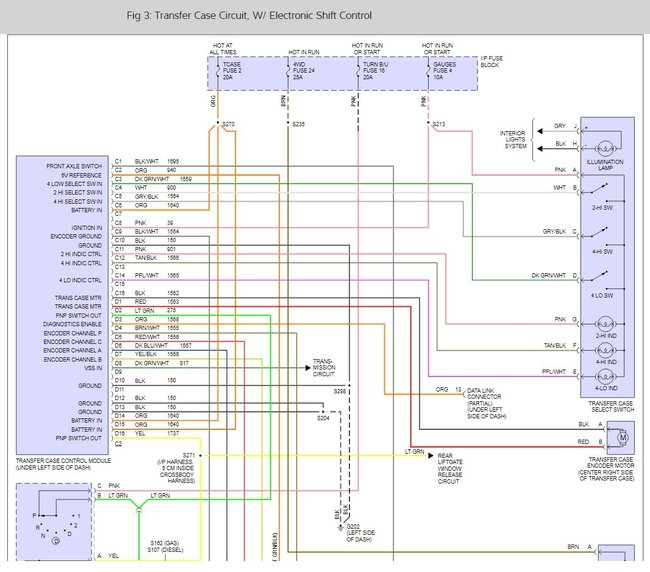650x572 pixels.
Task: Click the circled D gear position symbol
Action: click(56, 540)
